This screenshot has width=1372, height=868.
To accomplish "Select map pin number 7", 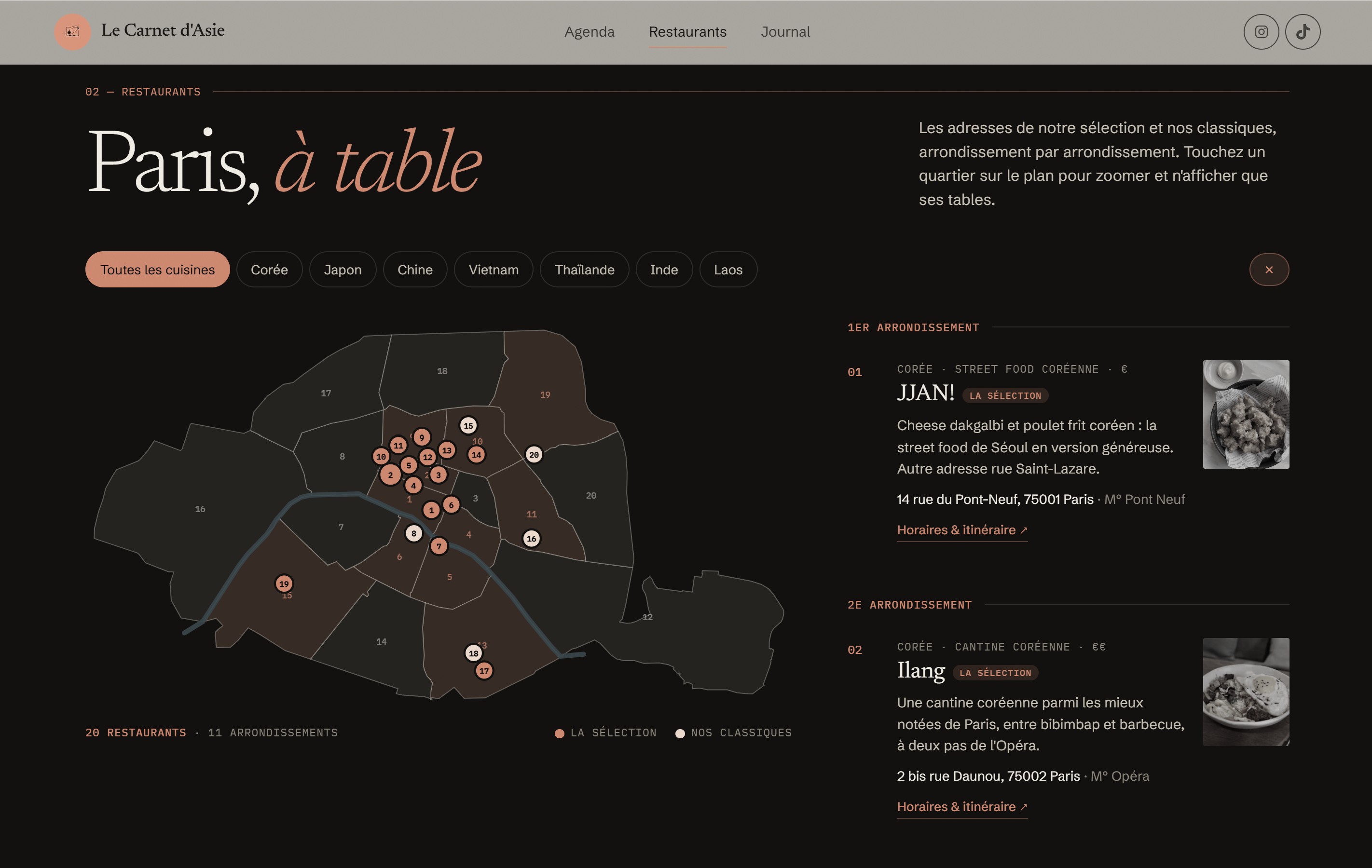I will 439,546.
